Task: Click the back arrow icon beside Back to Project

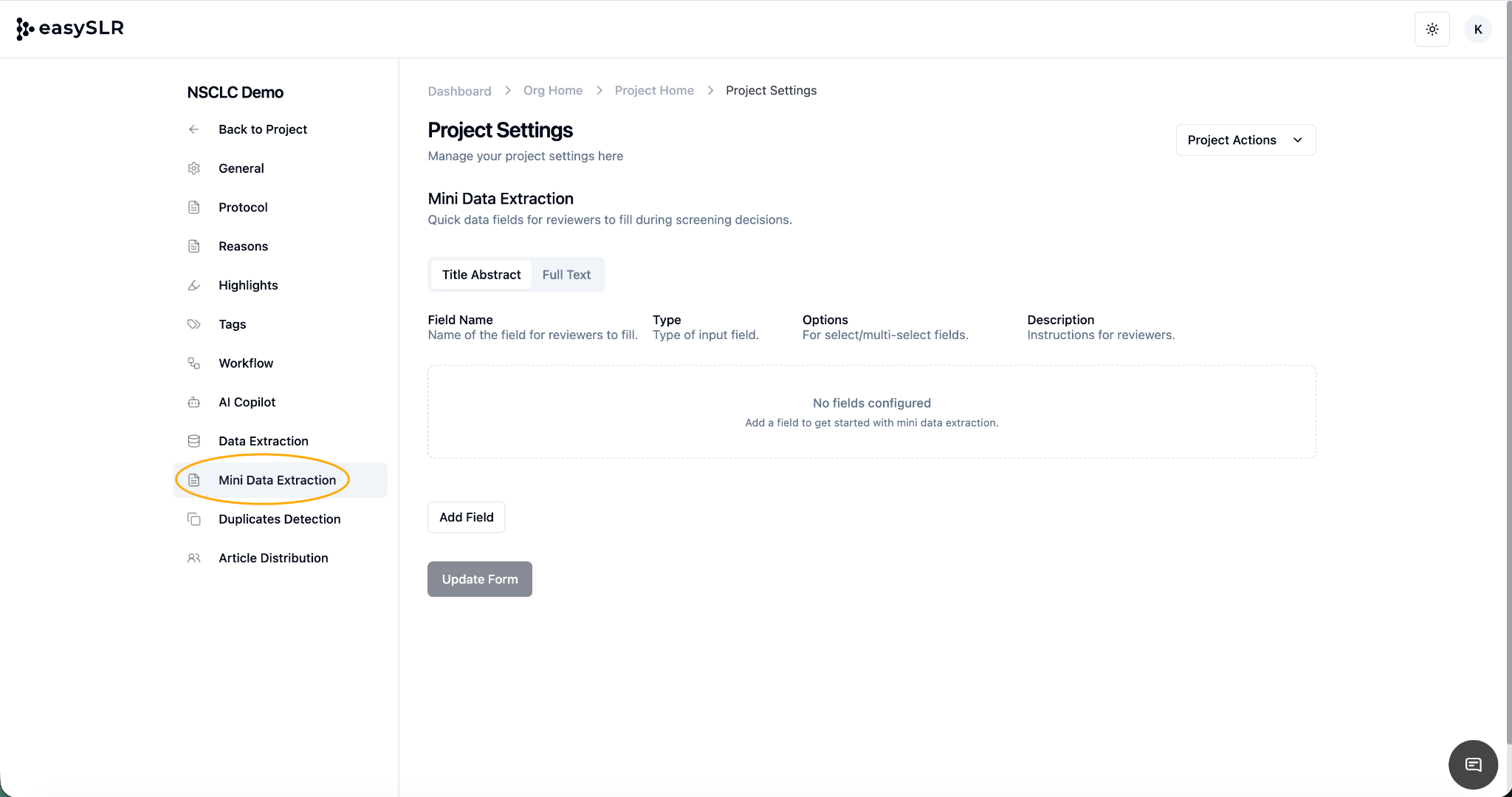Action: coord(193,129)
